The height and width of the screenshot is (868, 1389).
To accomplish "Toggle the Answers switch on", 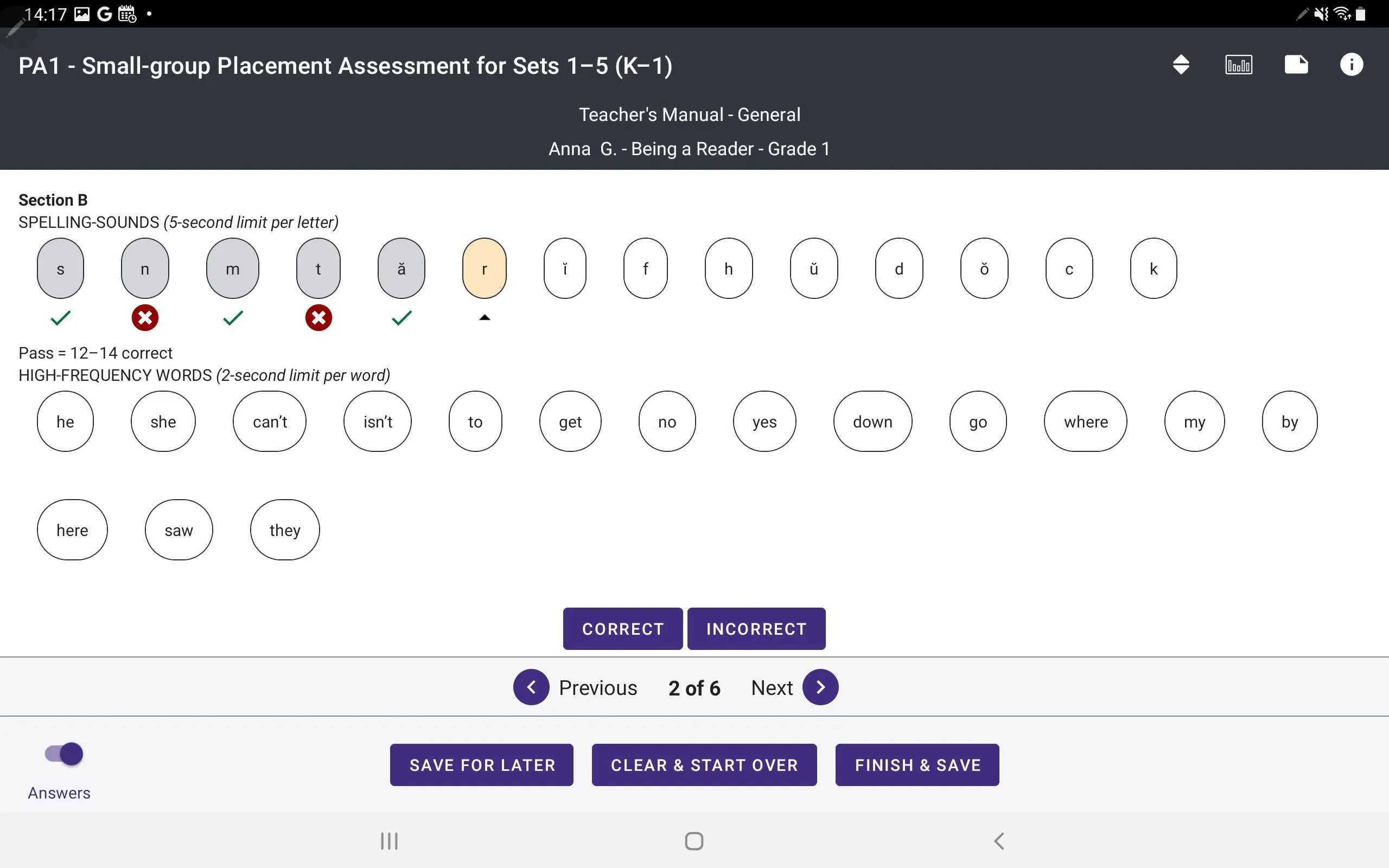I will point(62,753).
